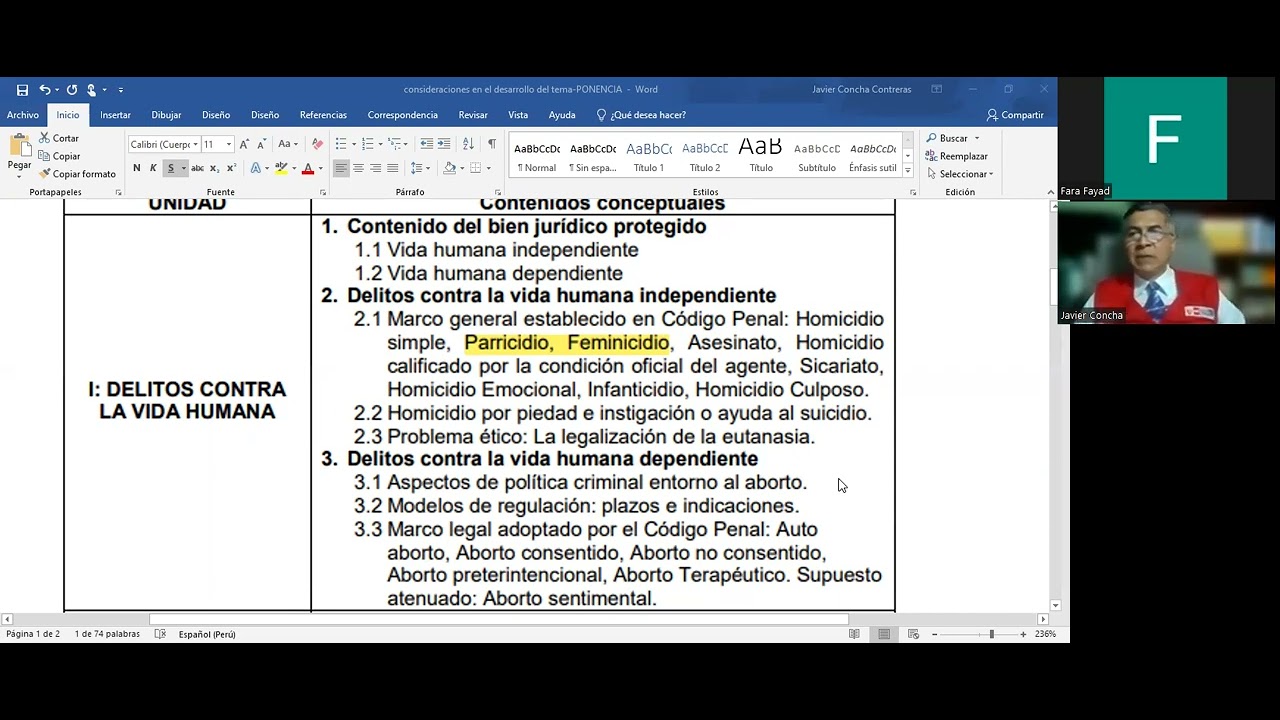Click Seleccionar in Edición group

[x=959, y=174]
